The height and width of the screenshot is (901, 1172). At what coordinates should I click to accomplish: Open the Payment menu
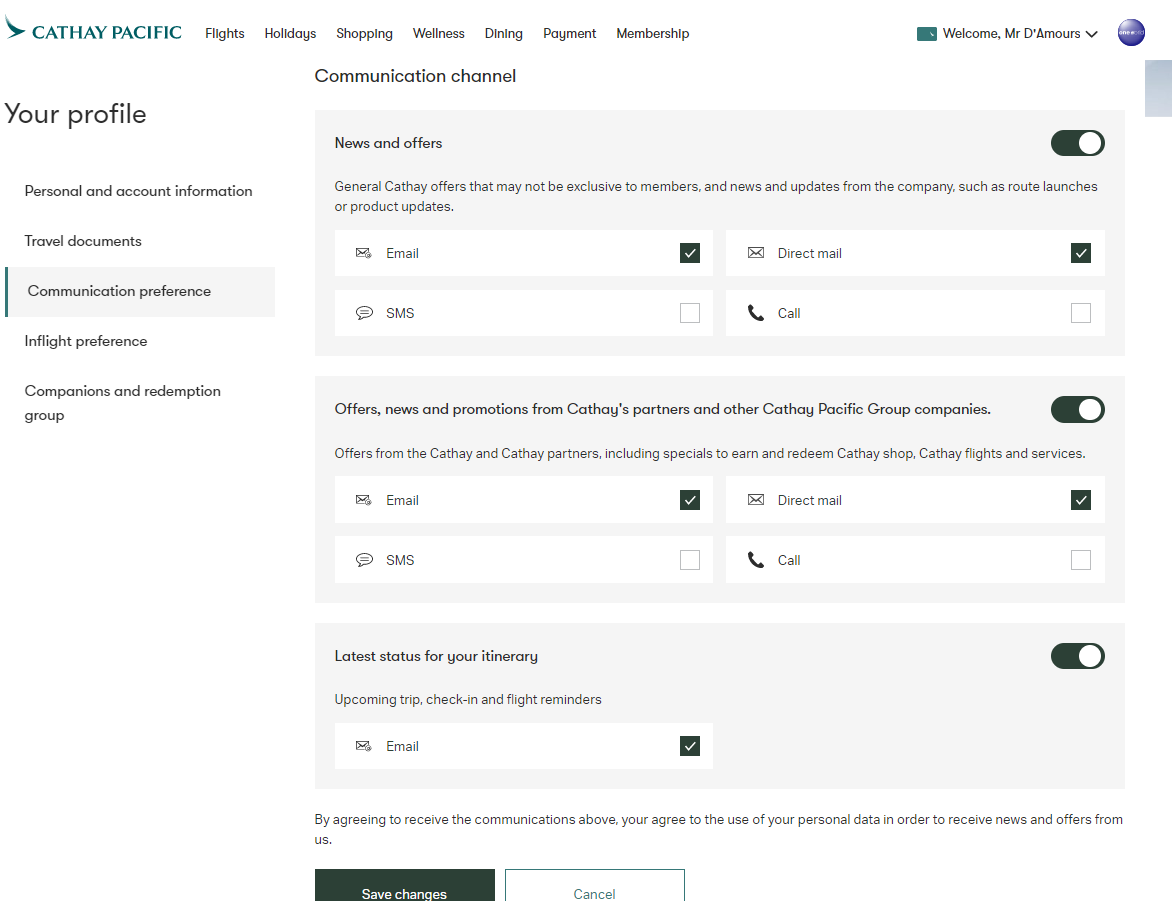pos(570,34)
